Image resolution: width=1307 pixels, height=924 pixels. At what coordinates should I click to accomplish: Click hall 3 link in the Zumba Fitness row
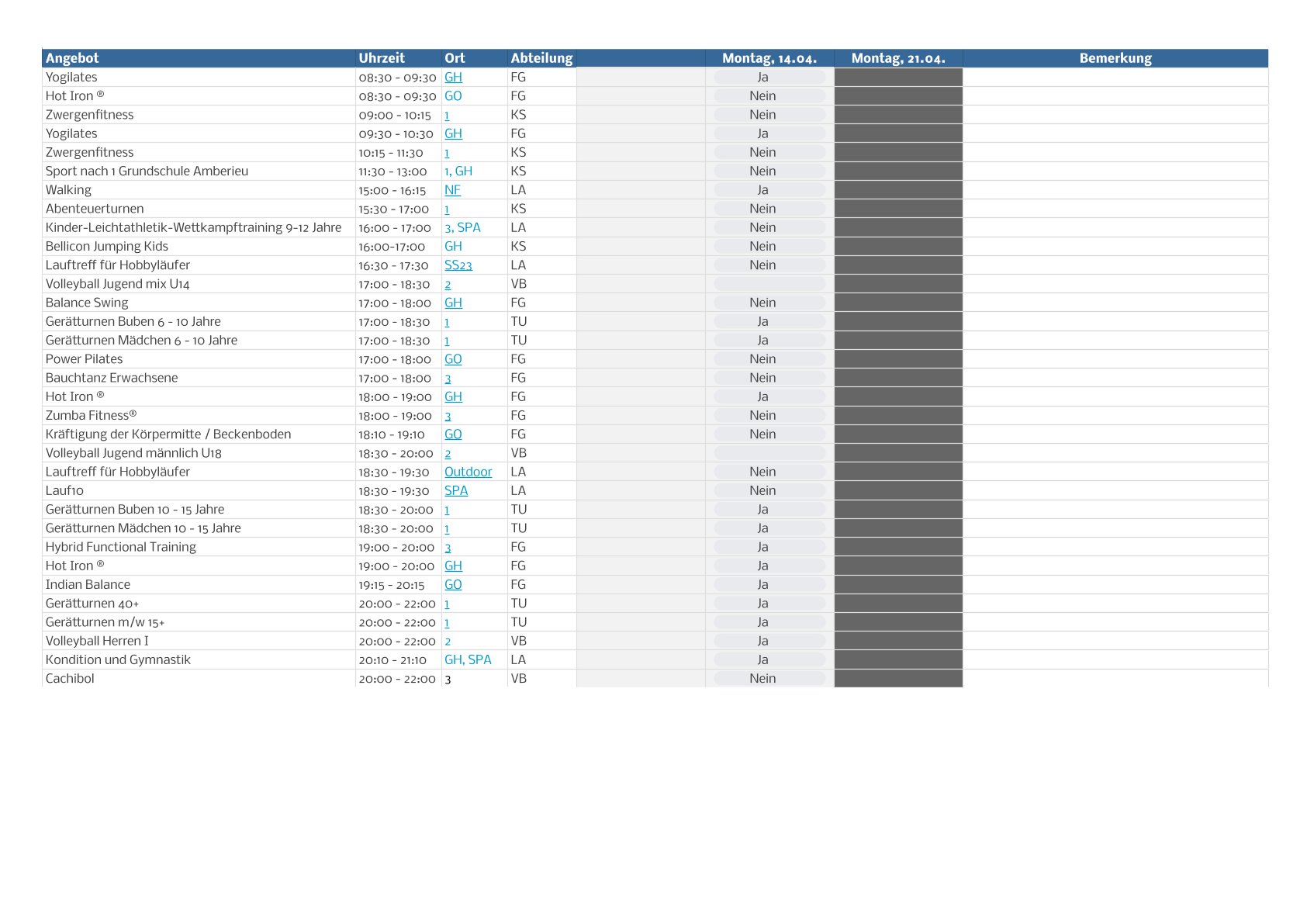tap(448, 416)
